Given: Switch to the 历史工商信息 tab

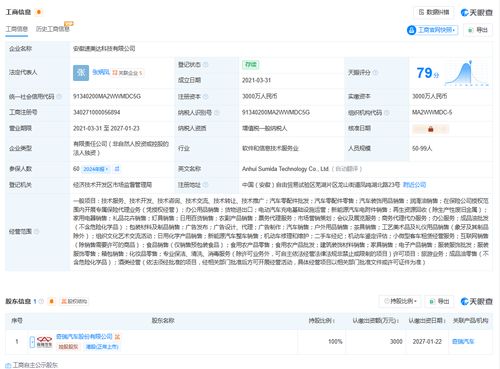Looking at the screenshot, I should pyautogui.click(x=53, y=29).
